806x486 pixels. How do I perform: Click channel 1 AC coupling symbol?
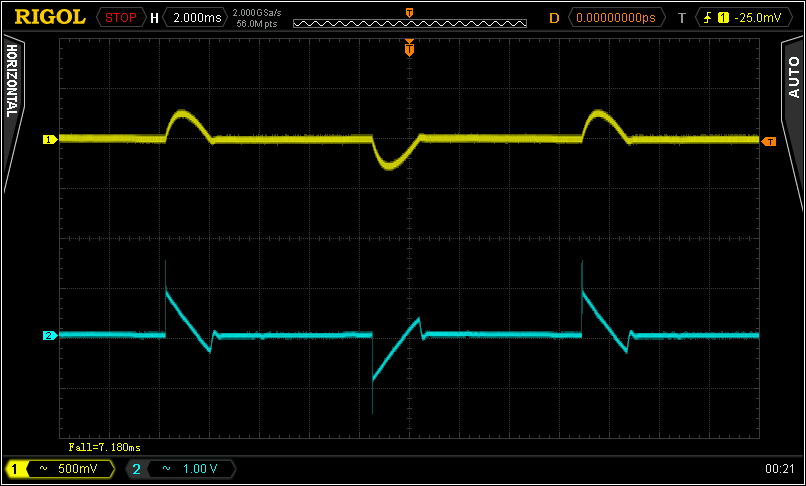[44, 469]
